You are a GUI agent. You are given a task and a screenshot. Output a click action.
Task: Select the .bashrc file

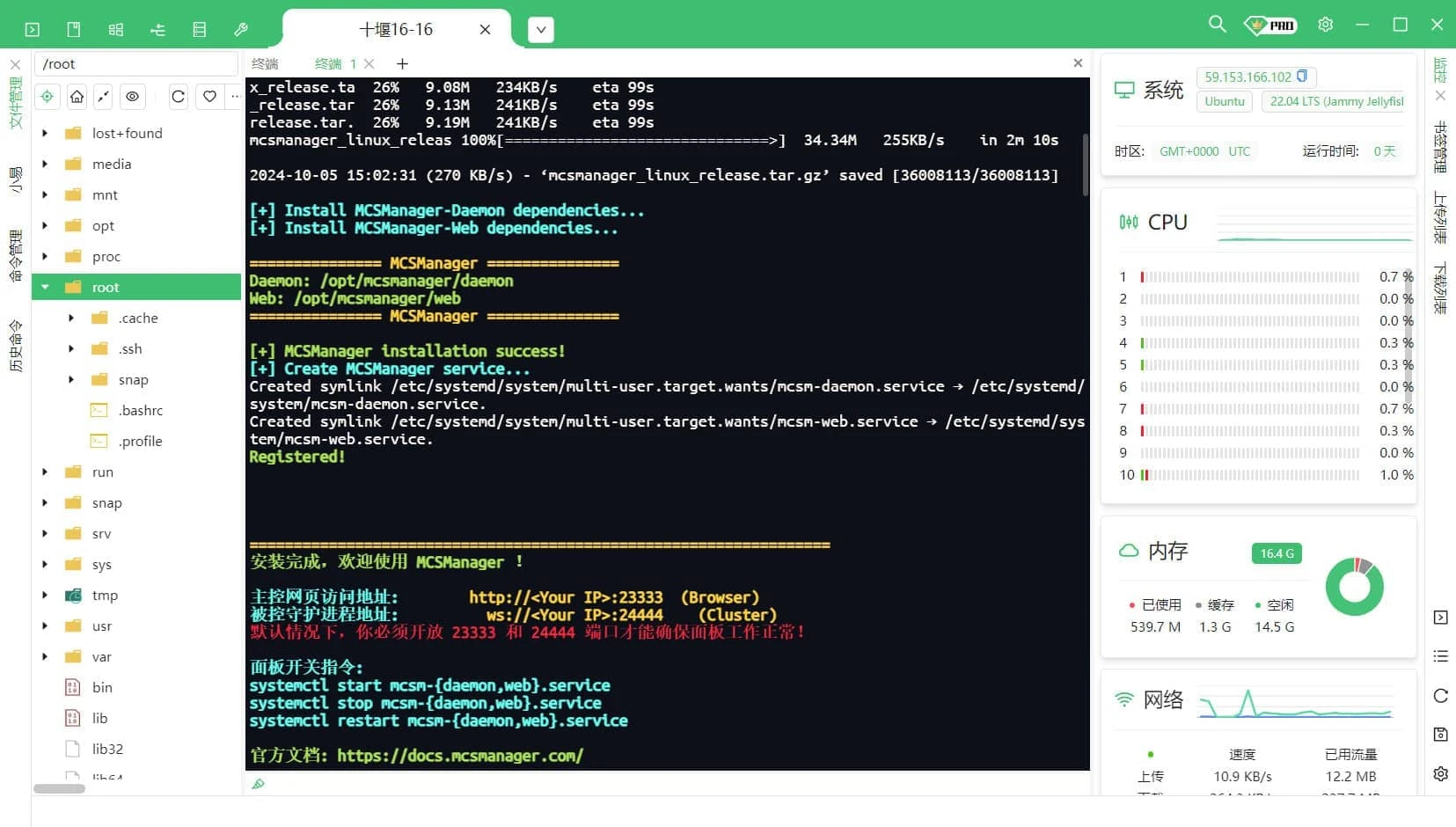[141, 410]
